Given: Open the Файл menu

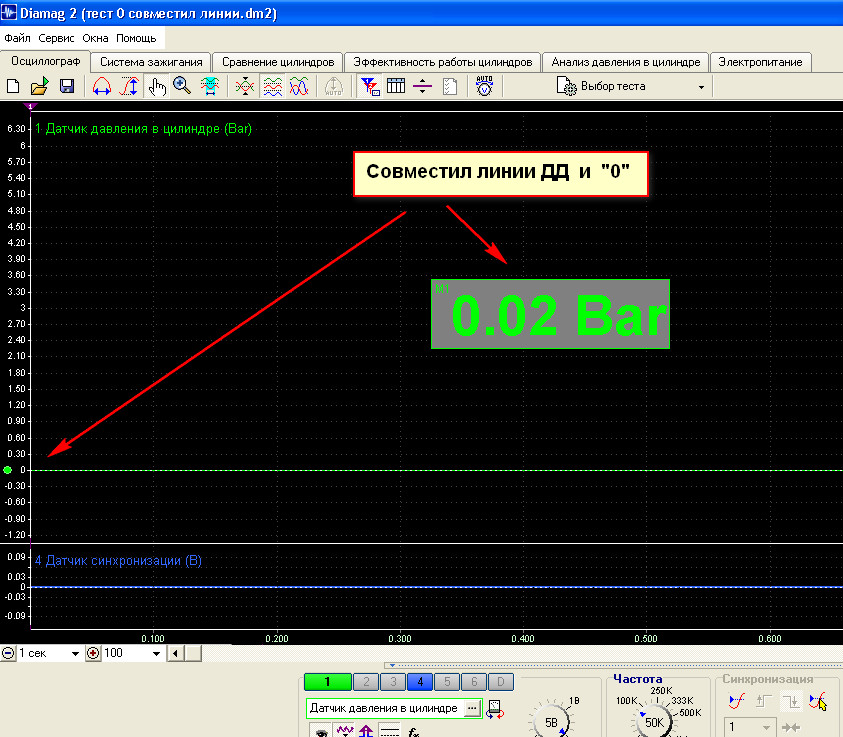Looking at the screenshot, I should click(17, 38).
